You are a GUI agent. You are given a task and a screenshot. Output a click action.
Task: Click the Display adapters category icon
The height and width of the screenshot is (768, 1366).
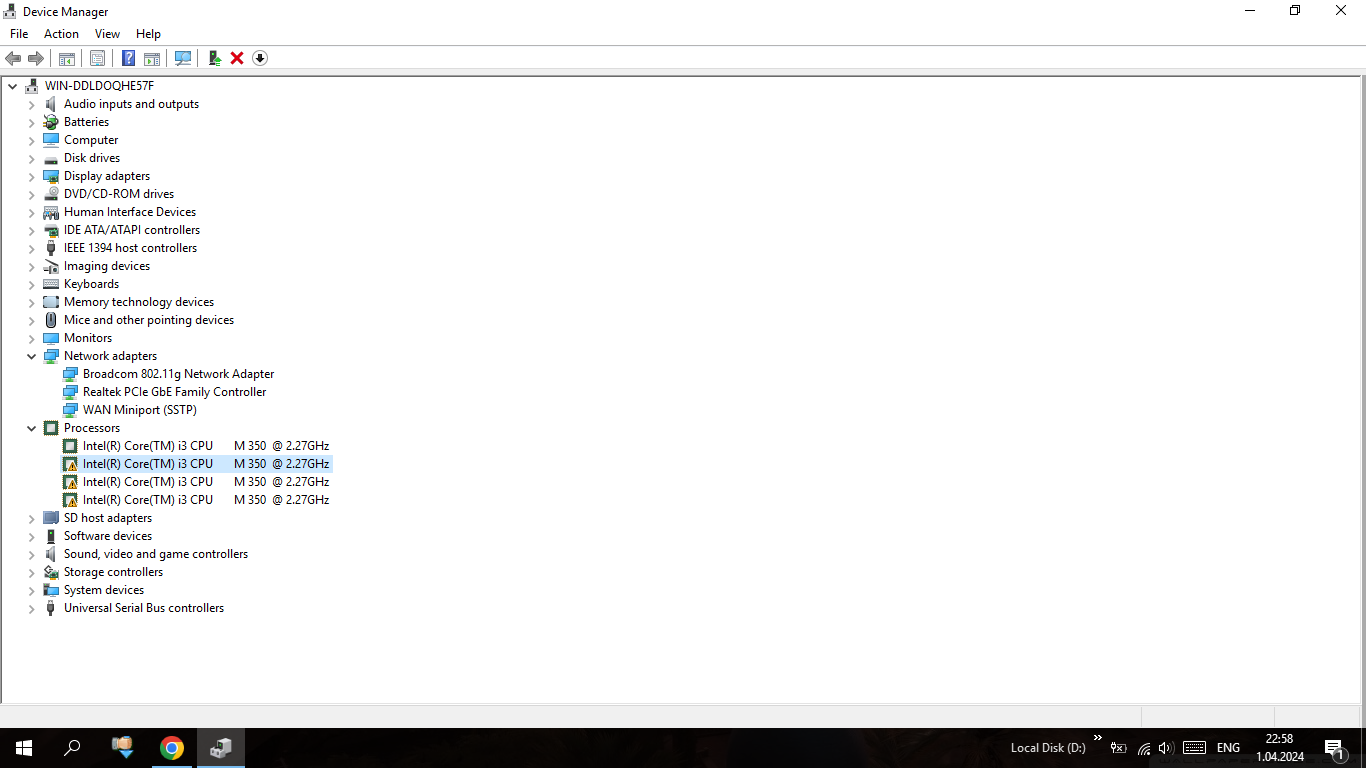pos(51,176)
